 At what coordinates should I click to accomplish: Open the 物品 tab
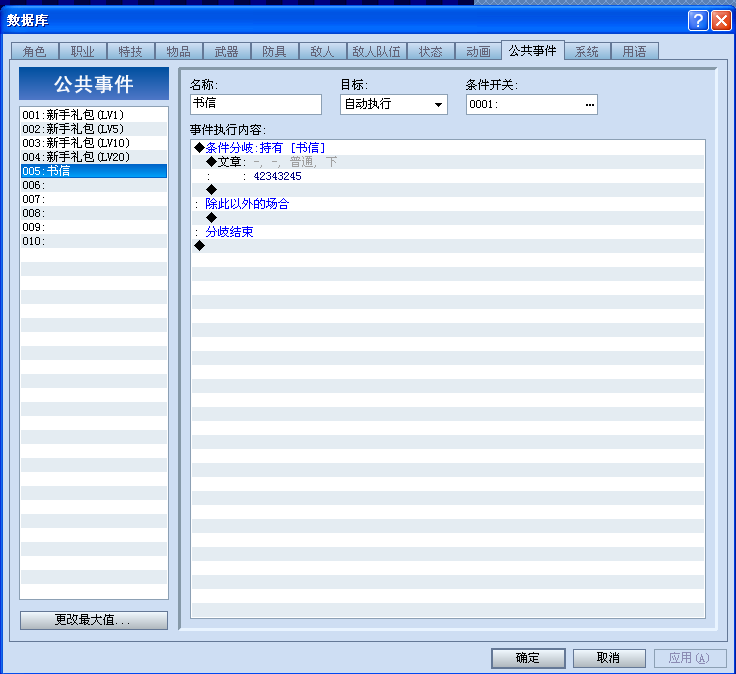pos(179,51)
